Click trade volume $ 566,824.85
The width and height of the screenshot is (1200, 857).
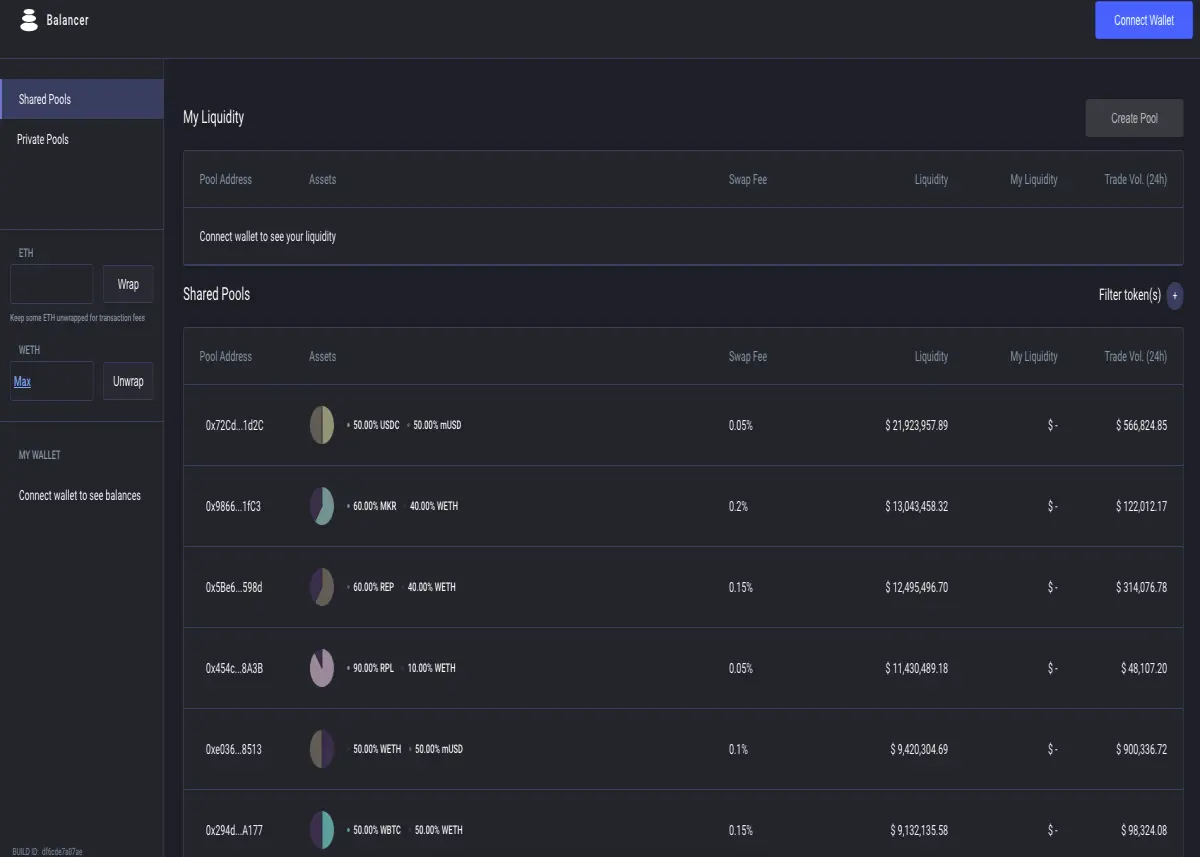click(x=1141, y=425)
